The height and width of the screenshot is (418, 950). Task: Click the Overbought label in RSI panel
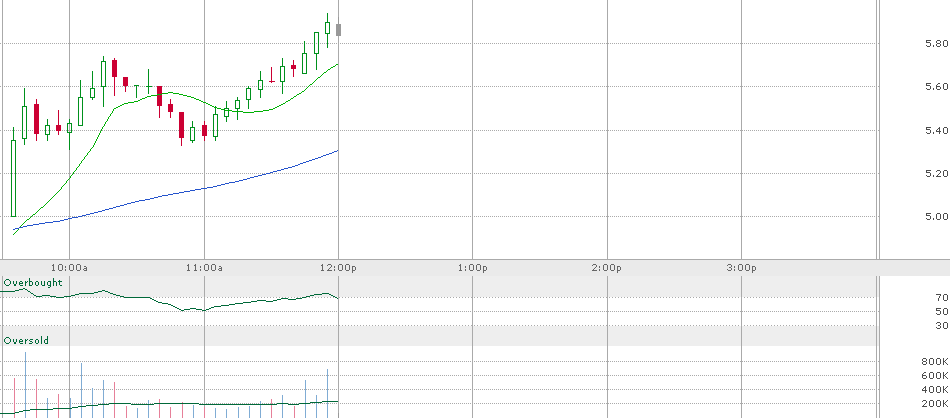33,283
